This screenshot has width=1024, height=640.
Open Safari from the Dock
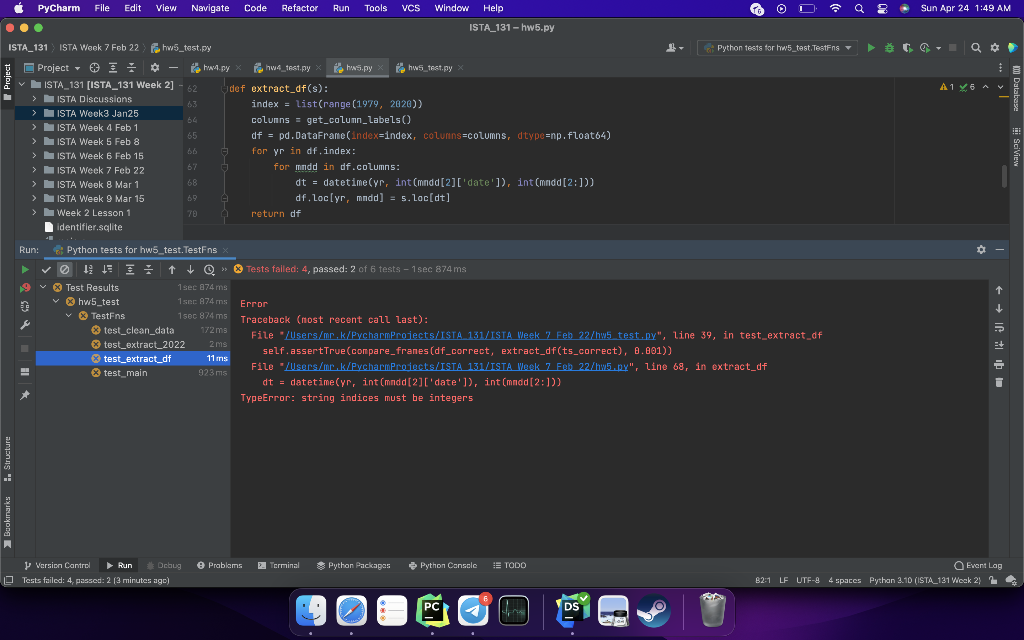click(351, 611)
